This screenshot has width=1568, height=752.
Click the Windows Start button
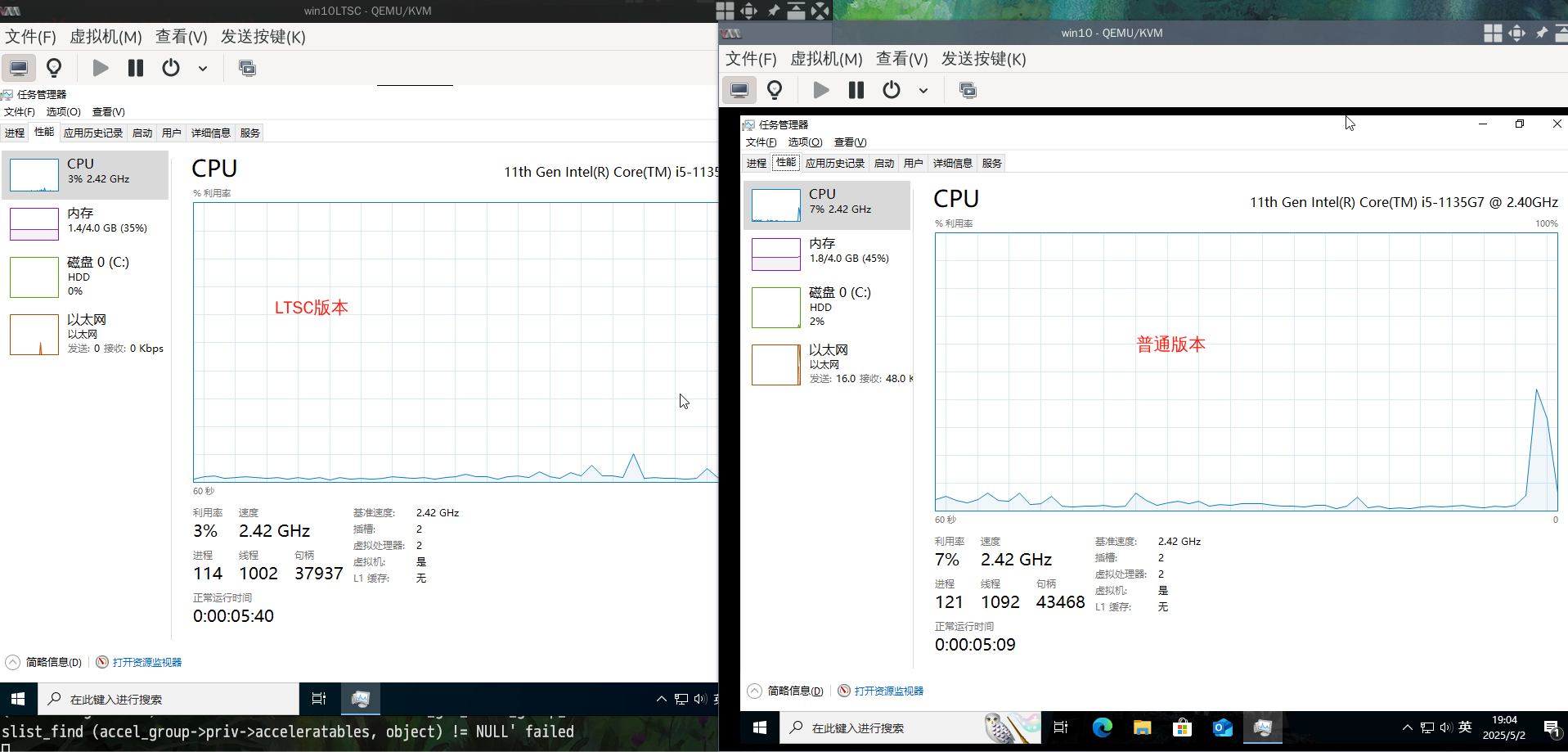[x=759, y=727]
